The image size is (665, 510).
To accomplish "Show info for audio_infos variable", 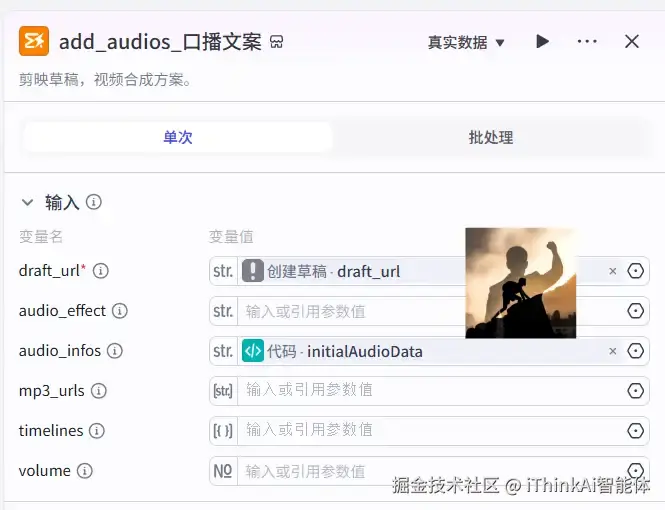I will pyautogui.click(x=115, y=351).
